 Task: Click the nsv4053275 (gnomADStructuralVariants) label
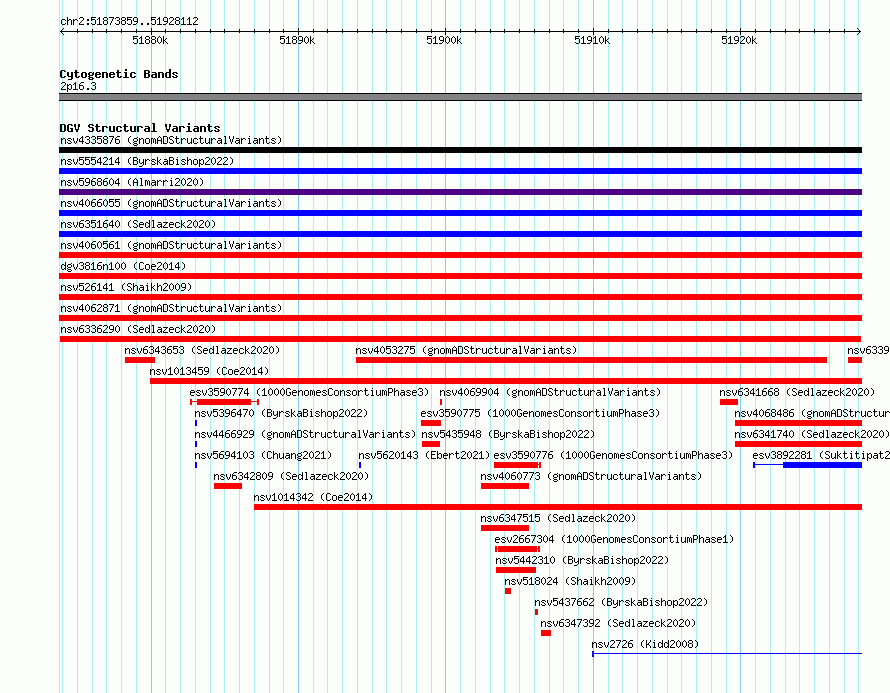466,350
